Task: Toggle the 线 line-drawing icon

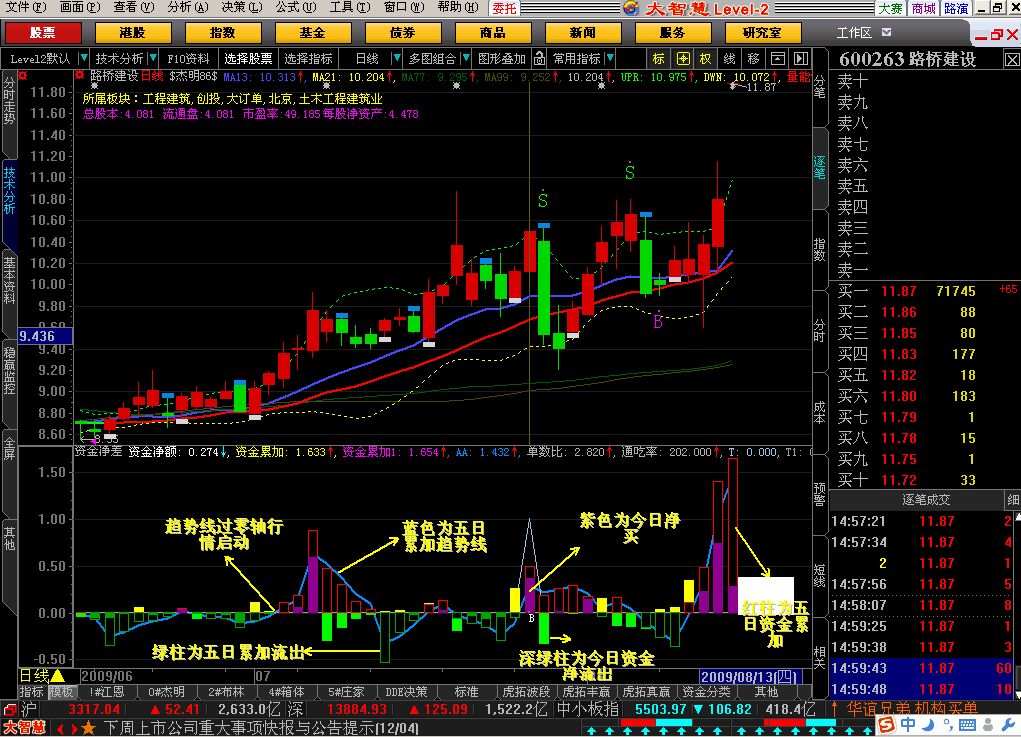Action: 729,59
